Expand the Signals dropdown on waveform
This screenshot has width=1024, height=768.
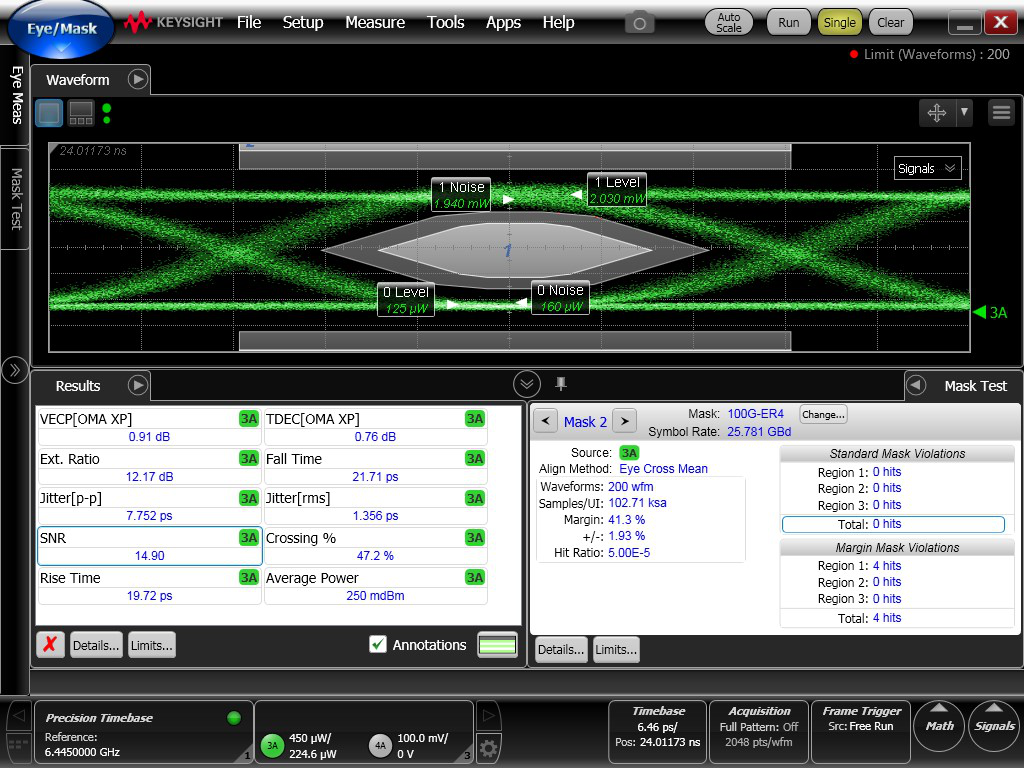[927, 168]
